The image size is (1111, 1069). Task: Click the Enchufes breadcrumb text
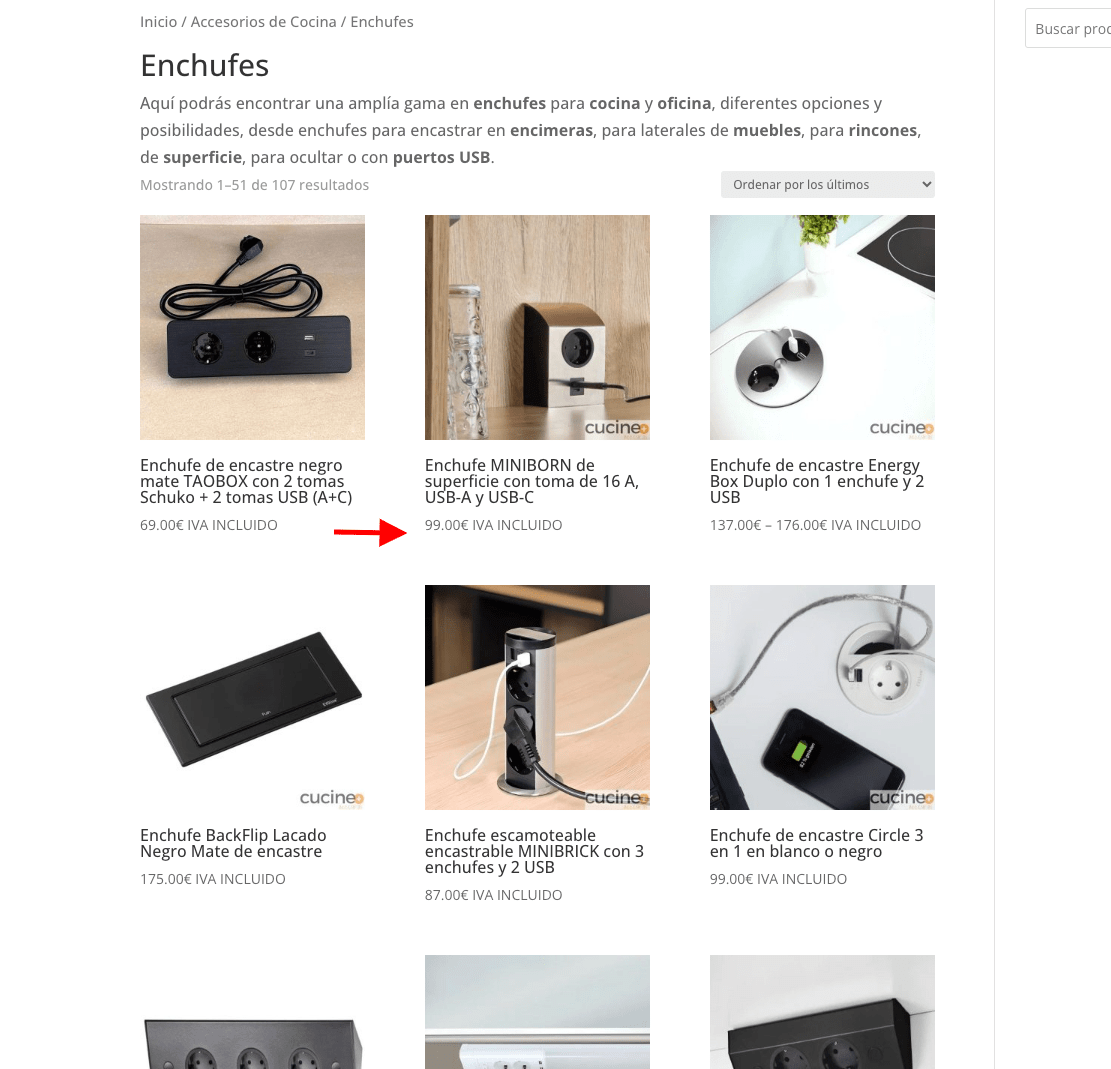(x=382, y=22)
